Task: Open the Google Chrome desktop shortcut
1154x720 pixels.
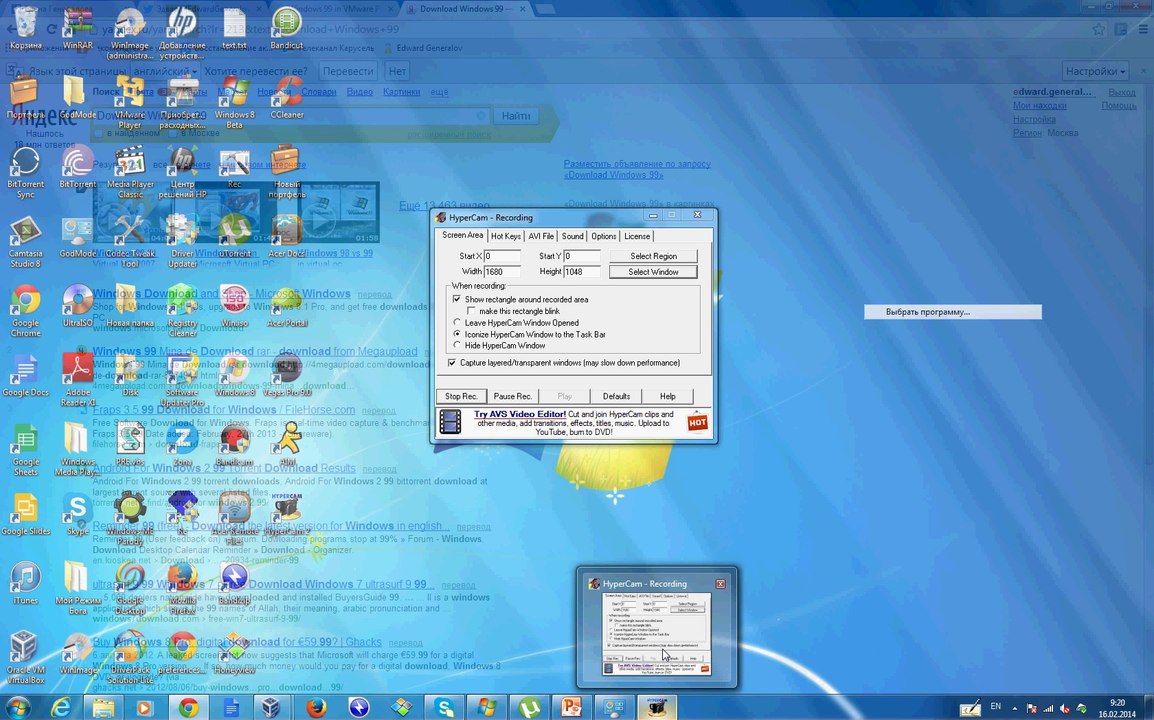Action: pos(25,311)
